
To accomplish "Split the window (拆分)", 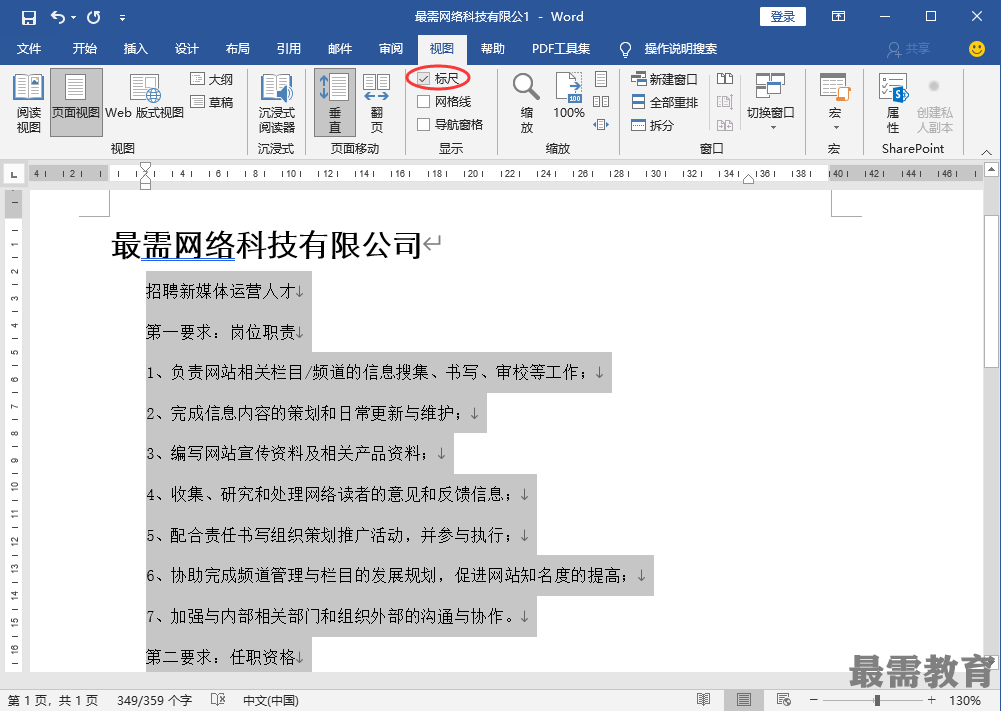I will (652, 125).
